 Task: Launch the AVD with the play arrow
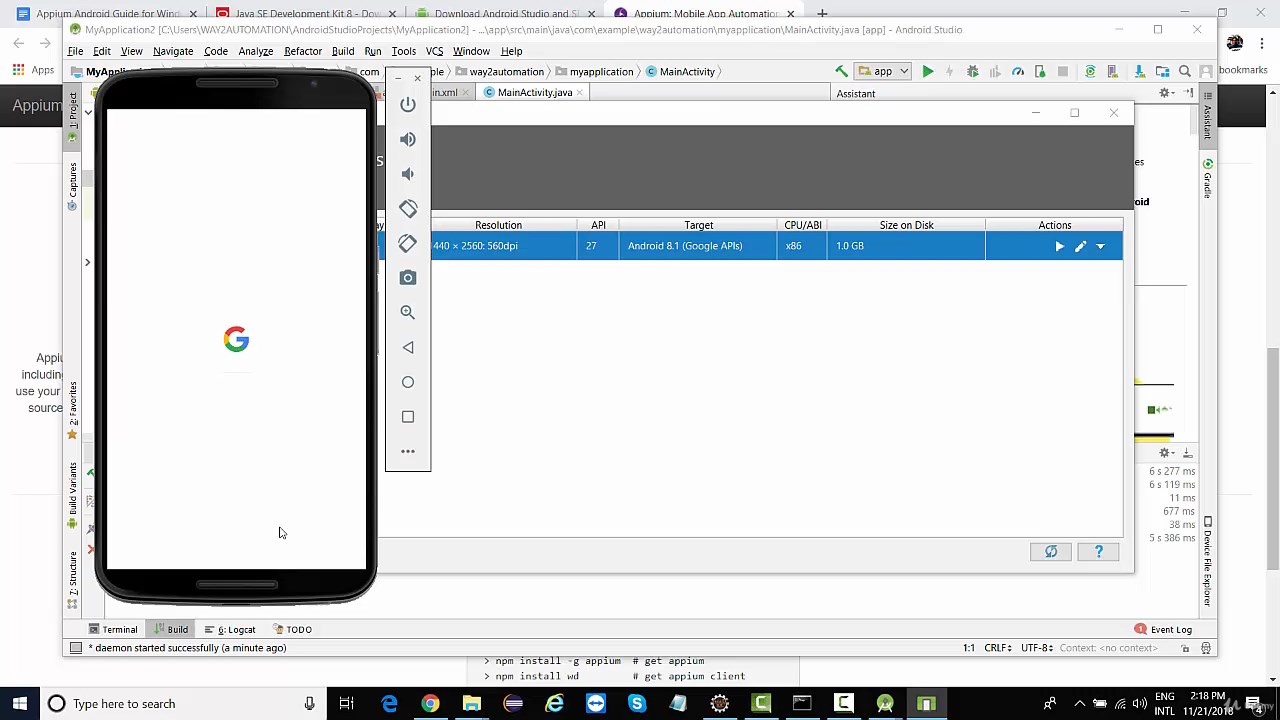tap(1060, 246)
